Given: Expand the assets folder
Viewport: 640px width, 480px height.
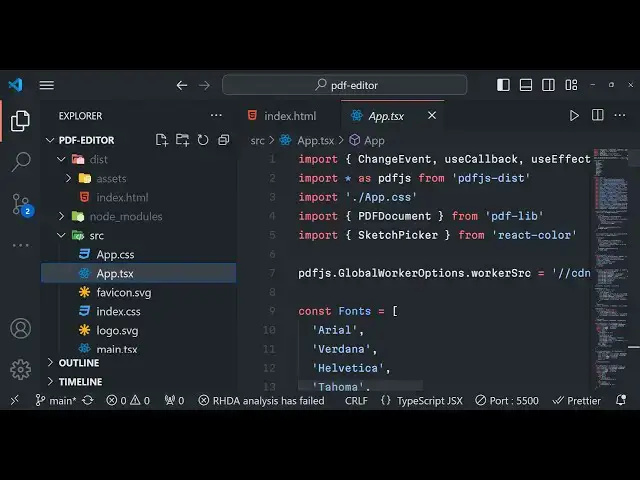Looking at the screenshot, I should pyautogui.click(x=68, y=178).
